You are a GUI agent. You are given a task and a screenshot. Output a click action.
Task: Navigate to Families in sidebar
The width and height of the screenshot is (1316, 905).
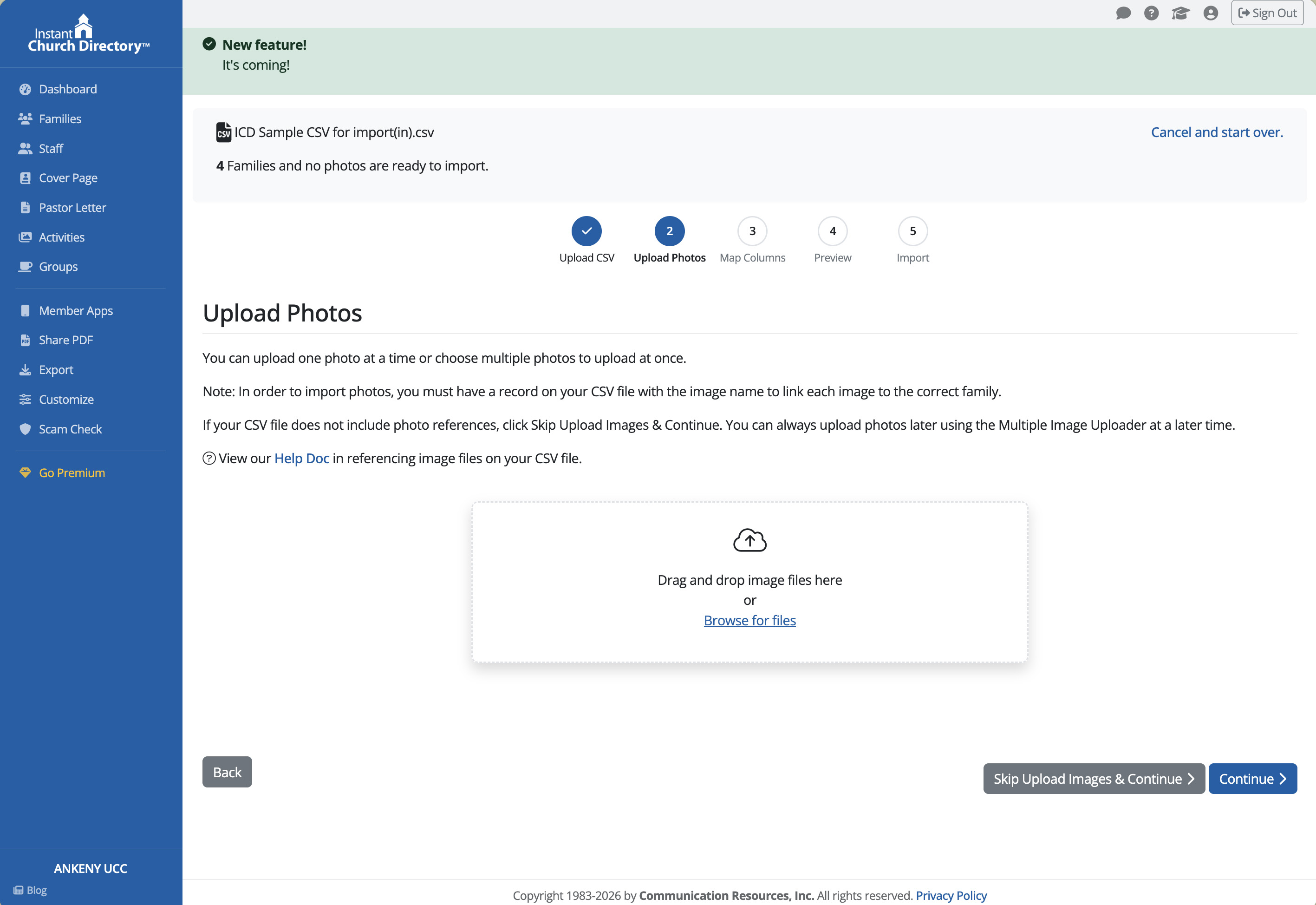tap(59, 118)
